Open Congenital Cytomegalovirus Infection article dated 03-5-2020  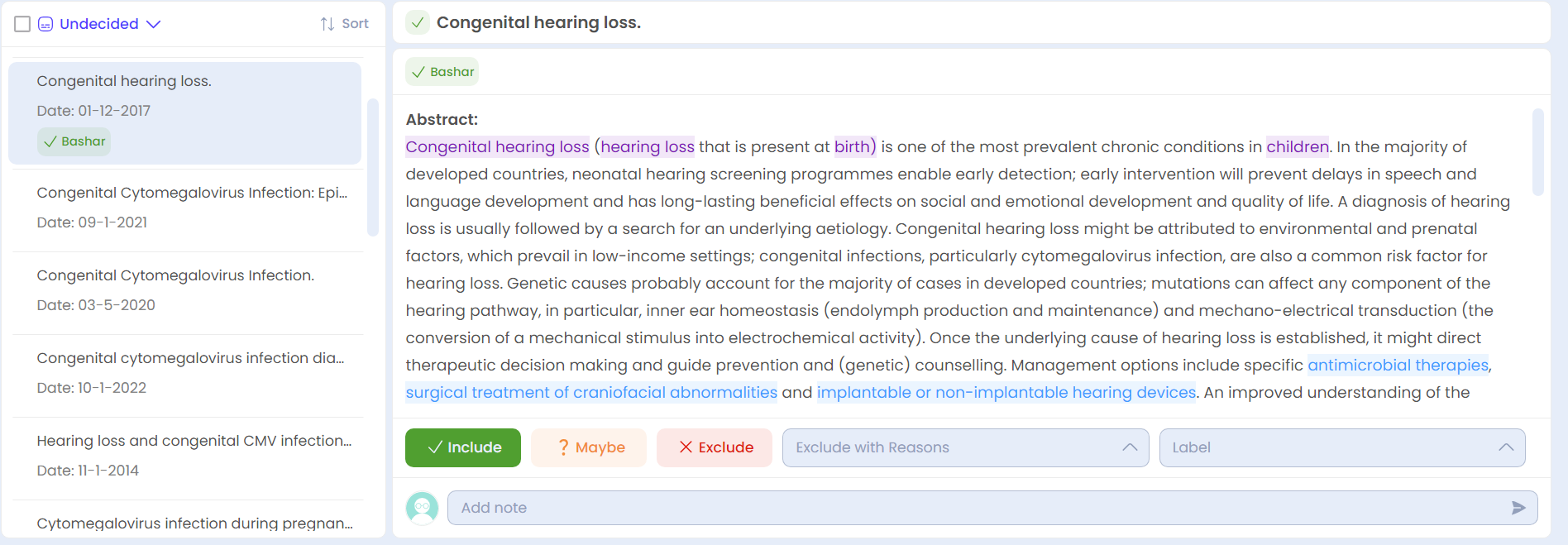pyautogui.click(x=188, y=290)
